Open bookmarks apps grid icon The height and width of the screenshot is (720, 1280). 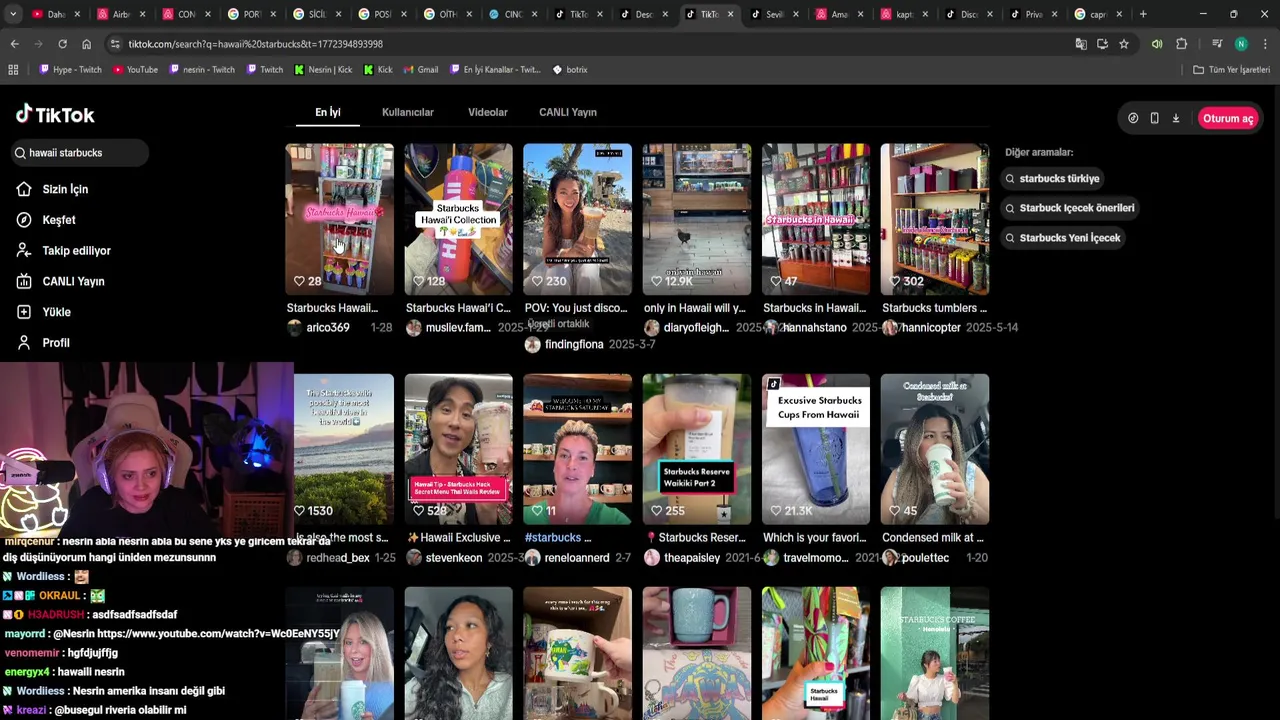(13, 70)
